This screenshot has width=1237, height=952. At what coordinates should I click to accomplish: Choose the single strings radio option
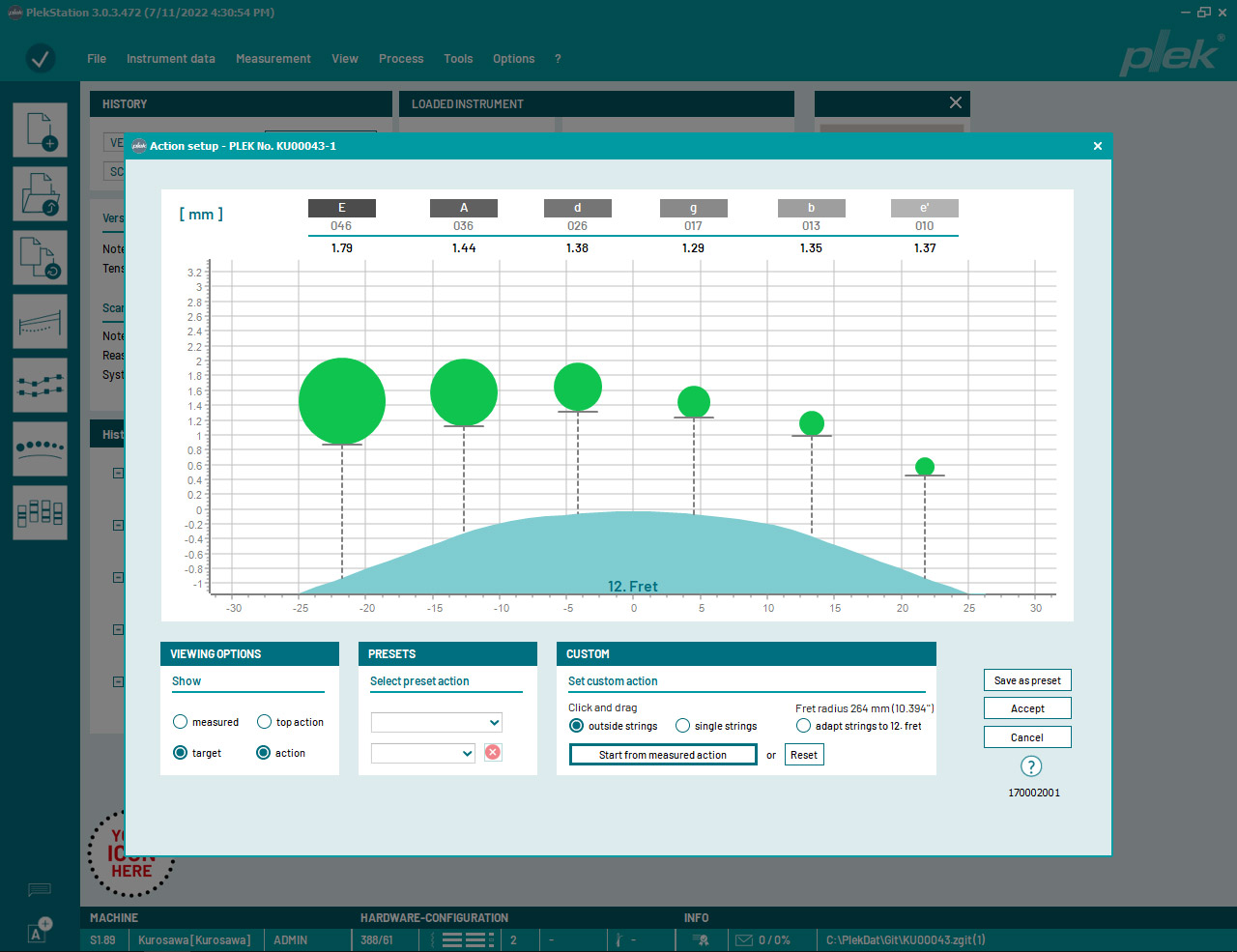[x=683, y=726]
